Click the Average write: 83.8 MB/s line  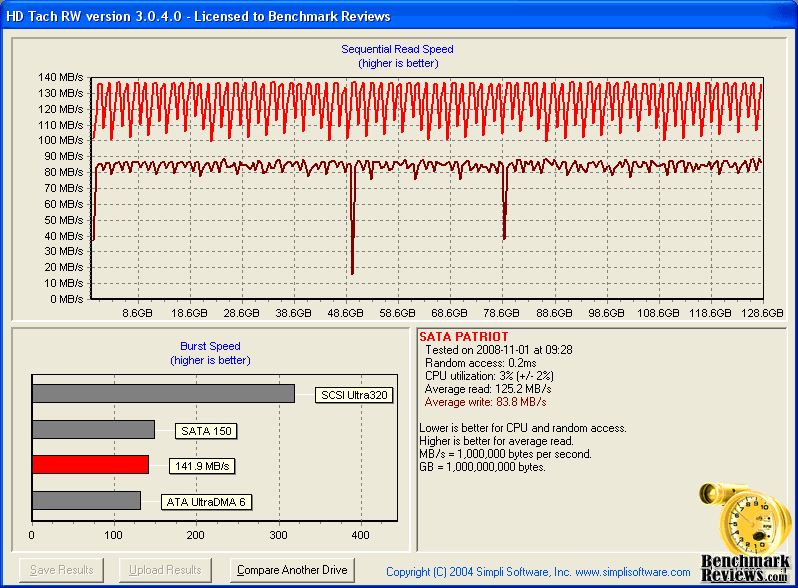tap(486, 402)
